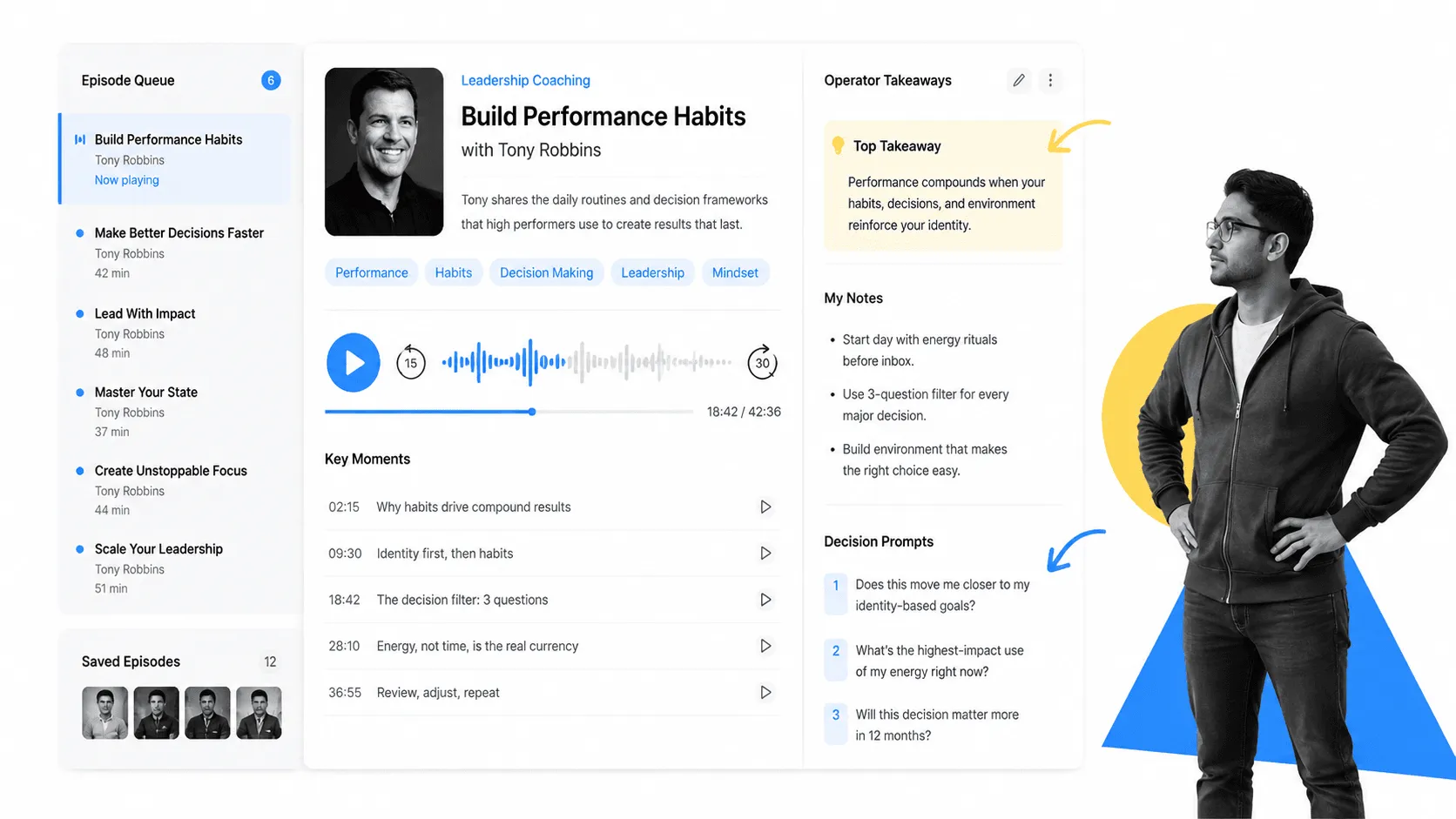Click the Episode Queue count badge
Image resolution: width=1456 pixels, height=819 pixels.
(x=271, y=80)
